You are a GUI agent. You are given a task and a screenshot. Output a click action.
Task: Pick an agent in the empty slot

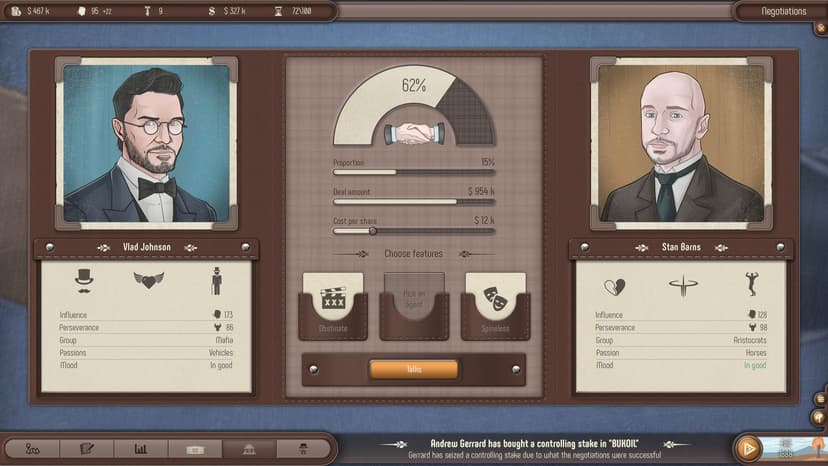(414, 305)
